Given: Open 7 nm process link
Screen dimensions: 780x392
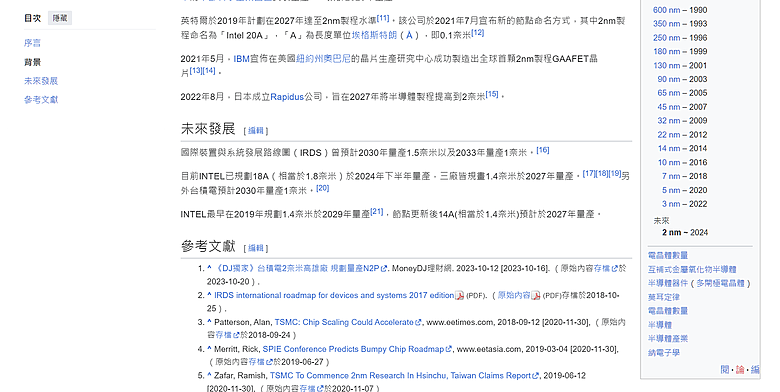Looking at the screenshot, I should point(671,176).
